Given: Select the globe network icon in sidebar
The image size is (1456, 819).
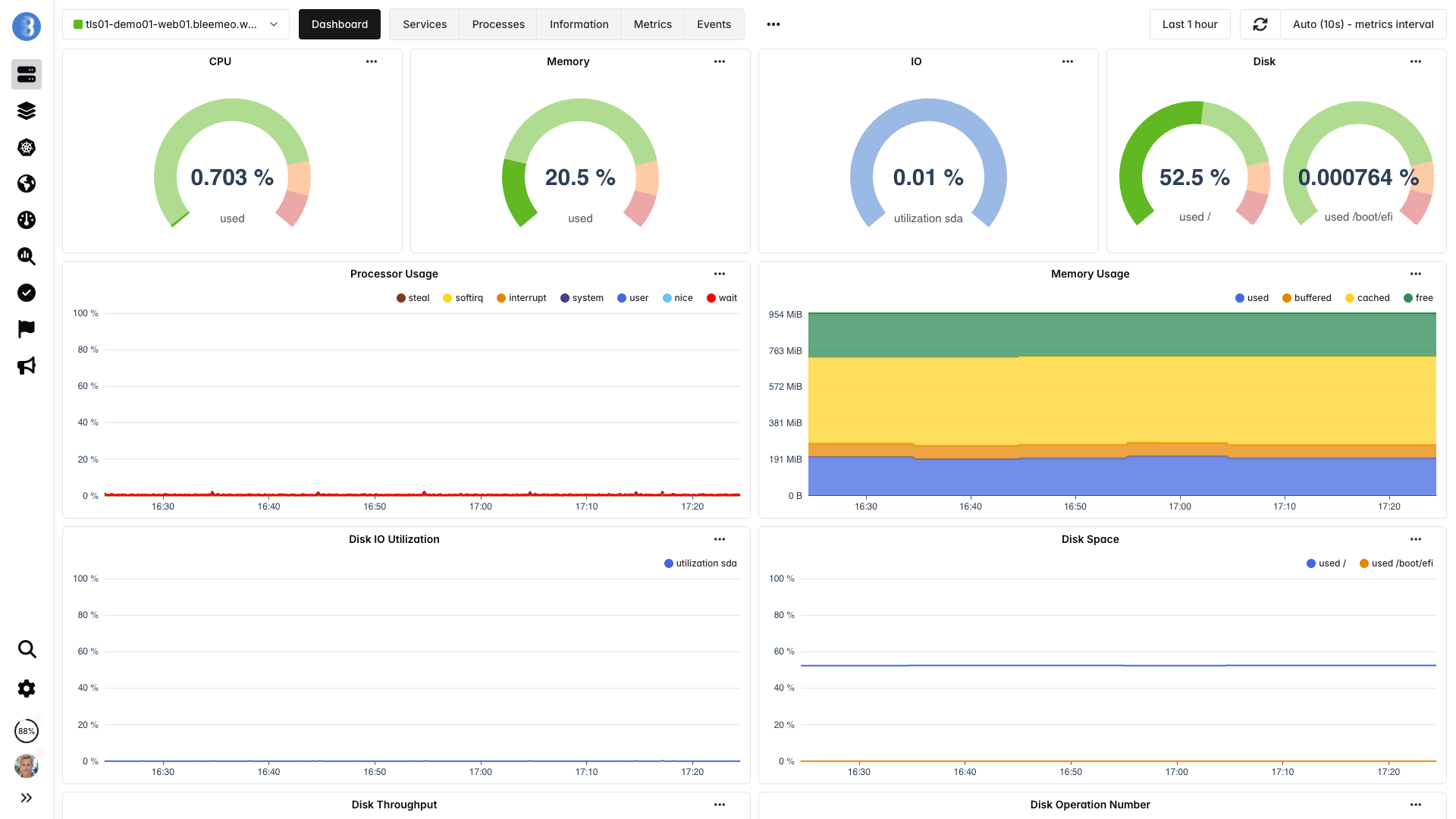Looking at the screenshot, I should [27, 184].
